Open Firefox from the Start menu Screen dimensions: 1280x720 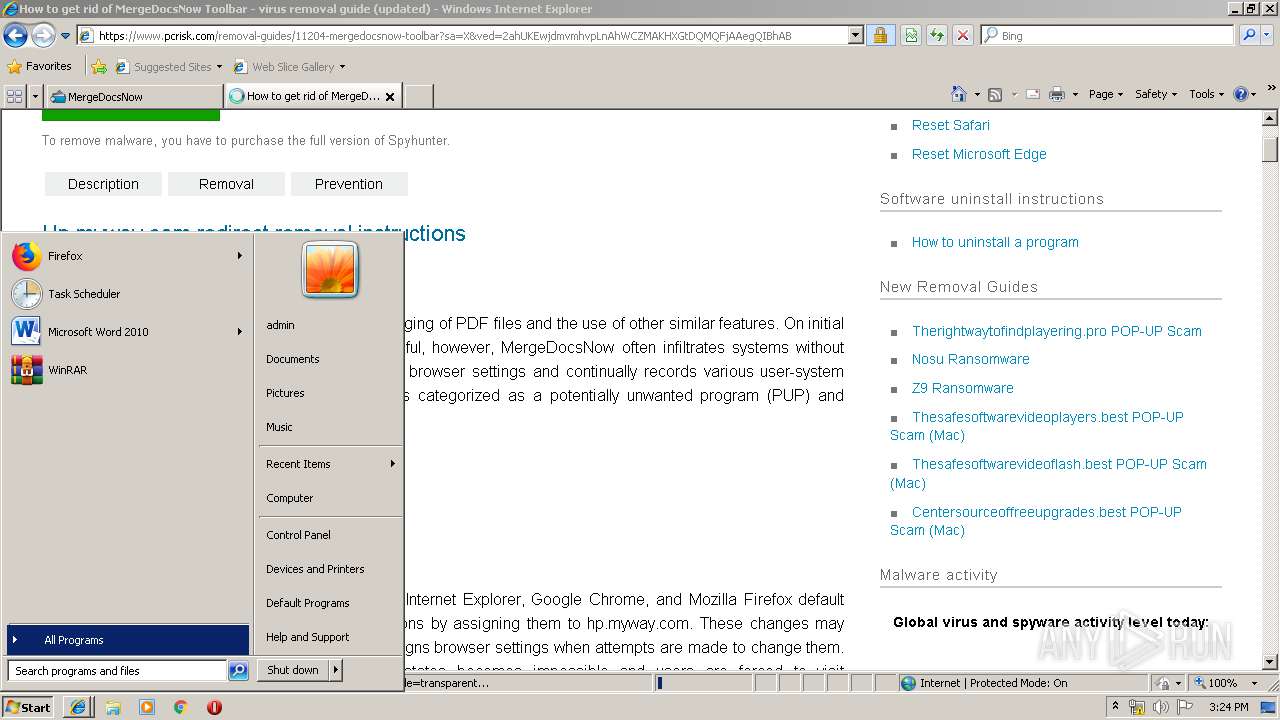coord(127,256)
